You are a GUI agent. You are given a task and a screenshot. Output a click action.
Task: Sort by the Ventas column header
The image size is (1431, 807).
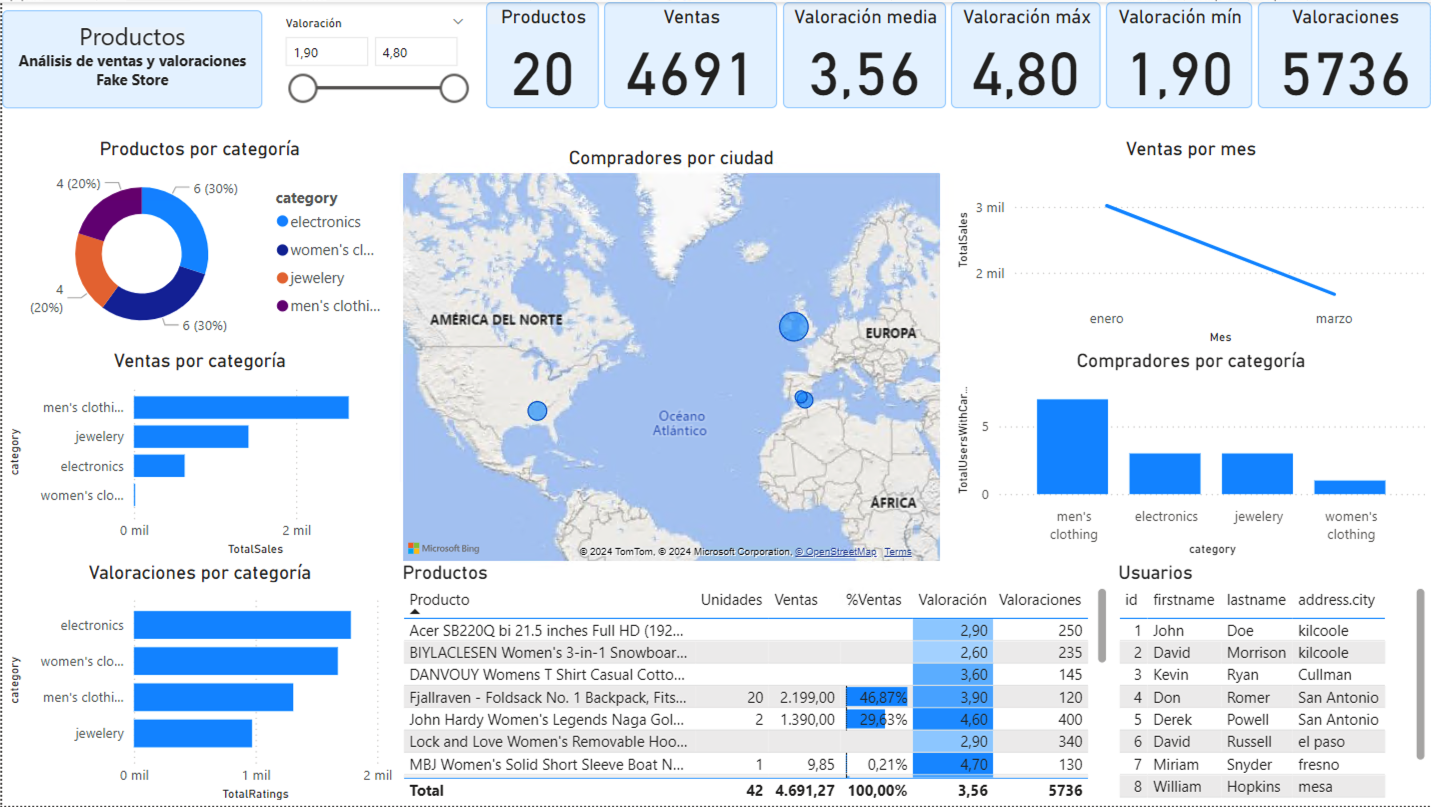796,600
